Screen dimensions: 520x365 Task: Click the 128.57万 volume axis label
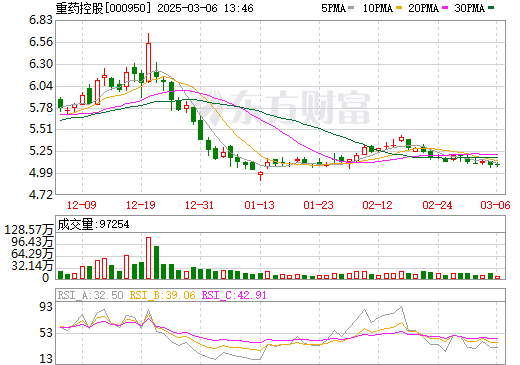point(29,229)
